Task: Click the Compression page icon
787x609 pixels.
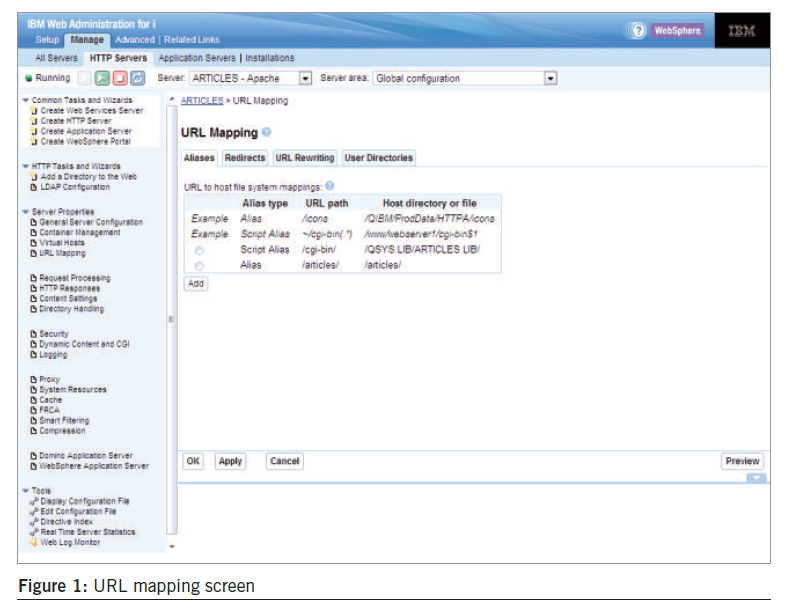Action: coord(34,431)
